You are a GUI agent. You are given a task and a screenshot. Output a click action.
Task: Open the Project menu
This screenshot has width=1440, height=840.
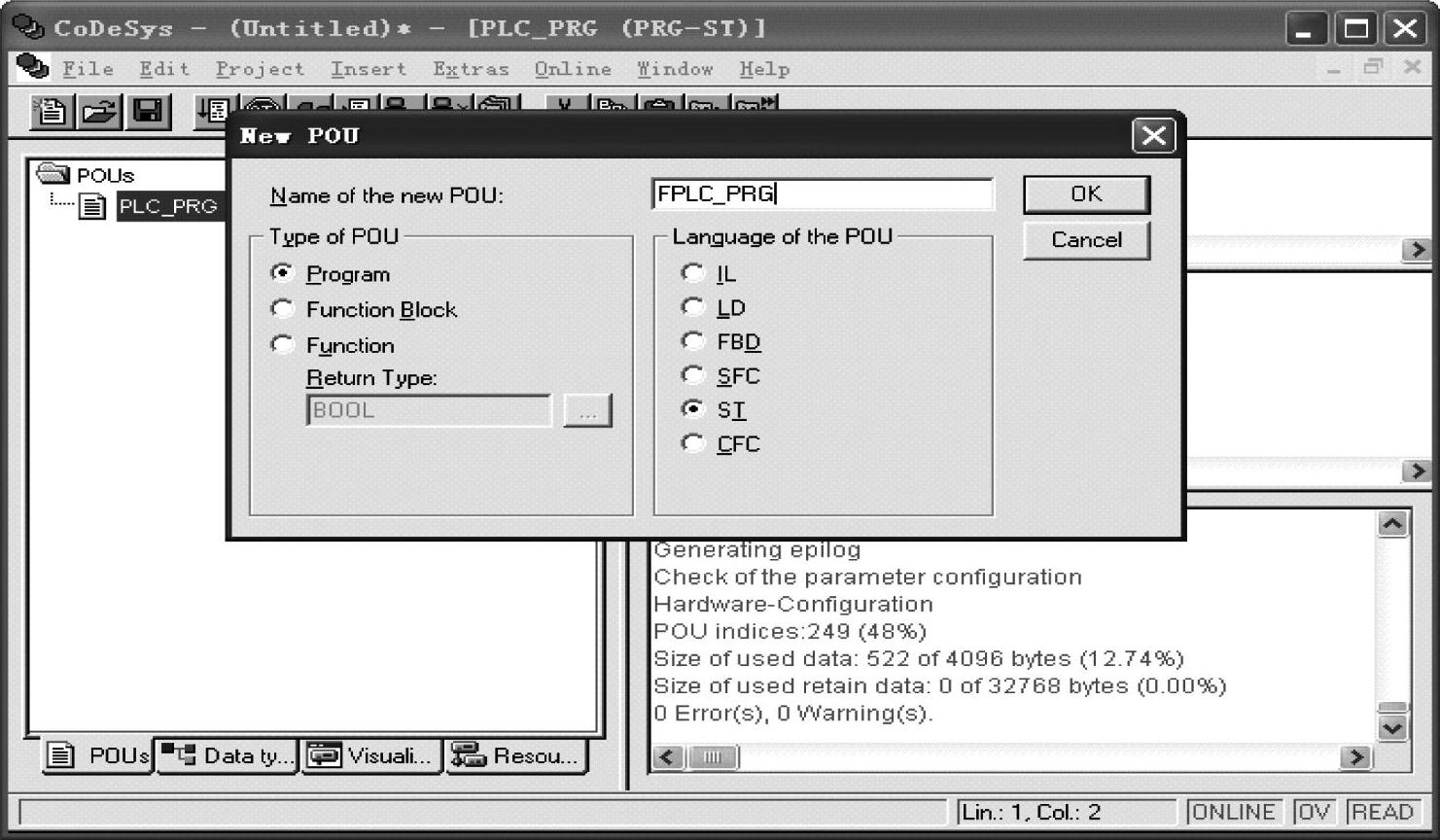[260, 69]
